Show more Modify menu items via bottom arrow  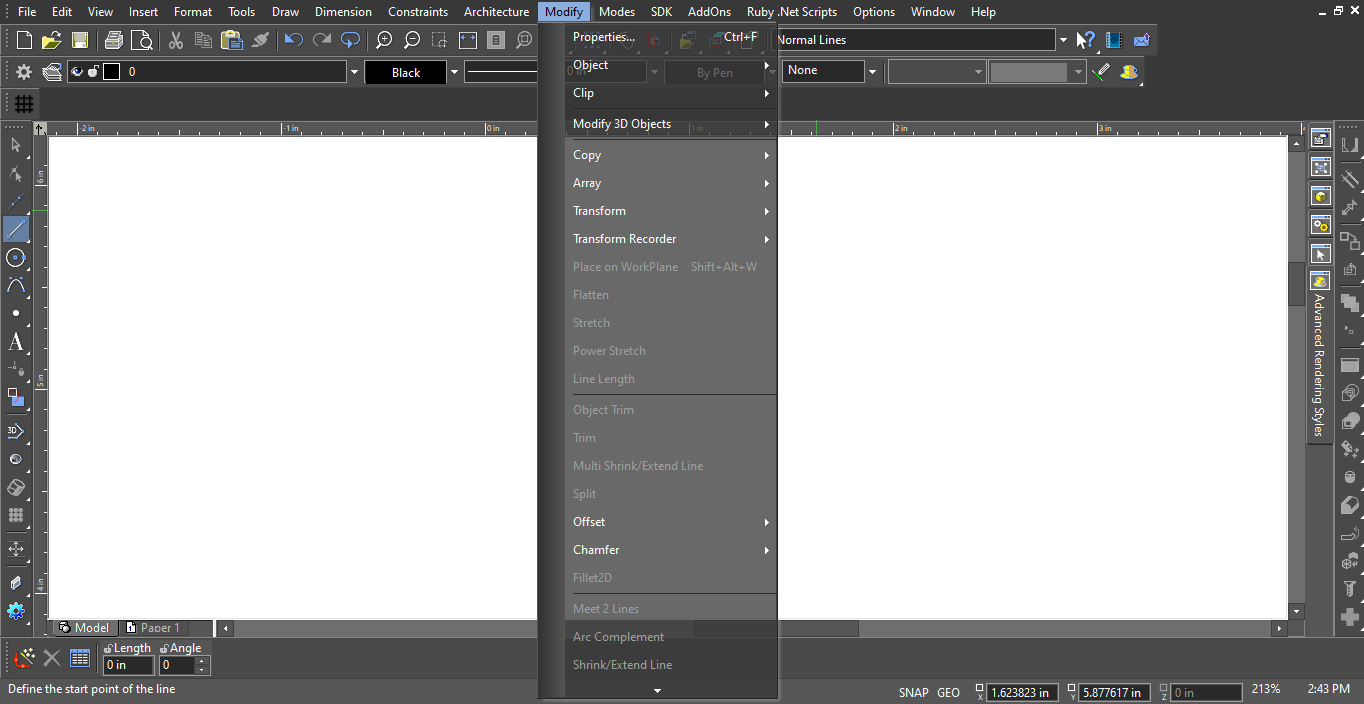(658, 690)
